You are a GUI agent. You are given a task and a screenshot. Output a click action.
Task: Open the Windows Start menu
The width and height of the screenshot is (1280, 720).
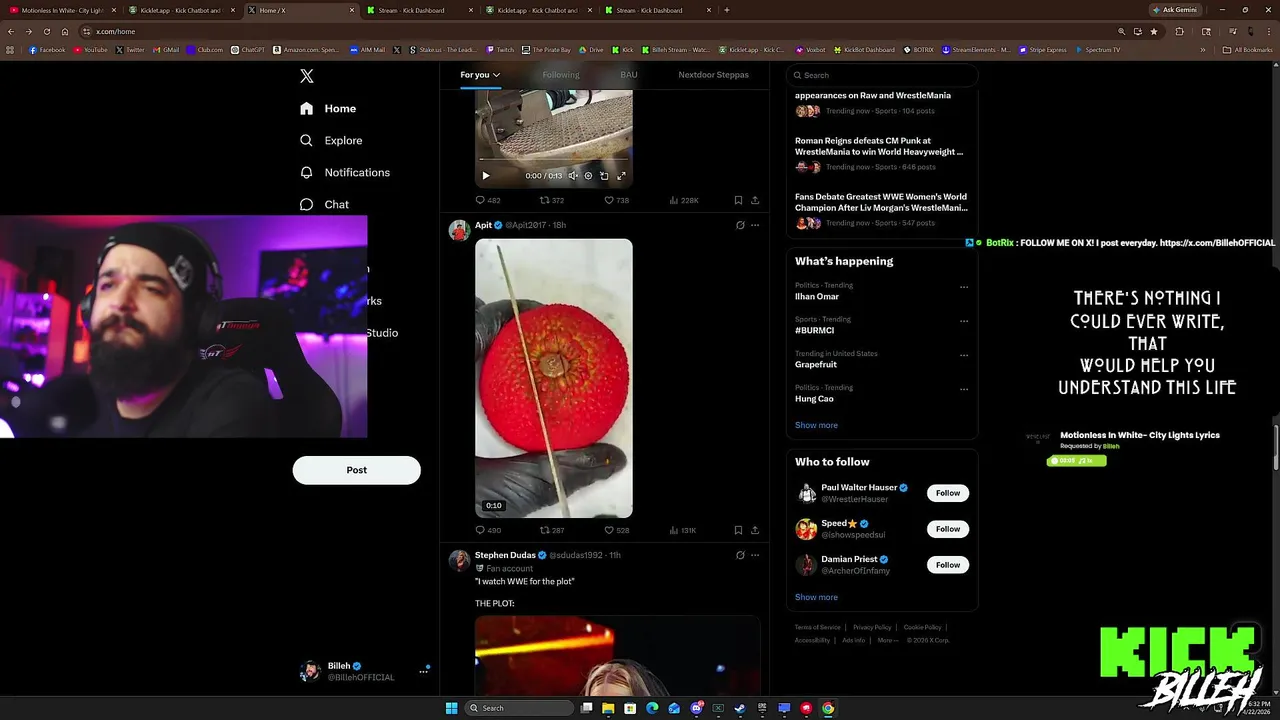pos(452,708)
